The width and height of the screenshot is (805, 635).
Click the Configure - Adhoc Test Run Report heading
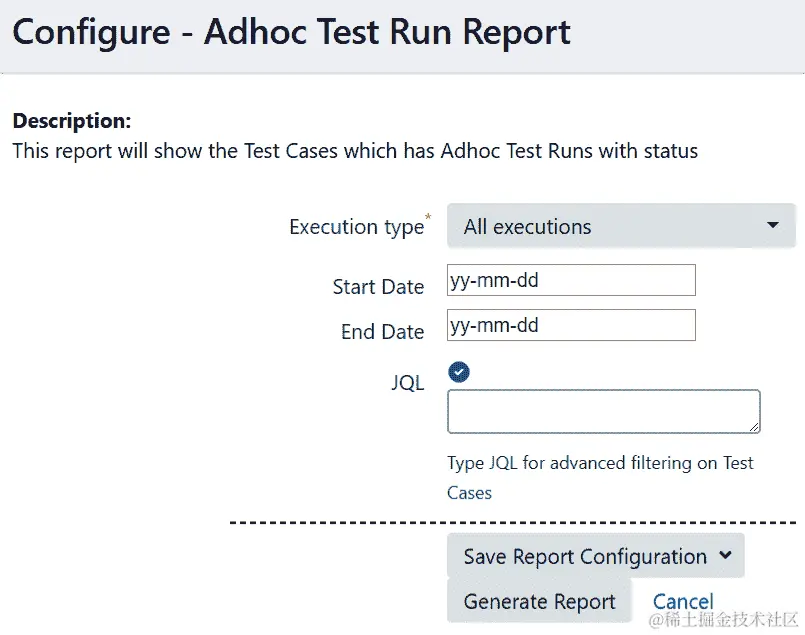pyautogui.click(x=291, y=33)
